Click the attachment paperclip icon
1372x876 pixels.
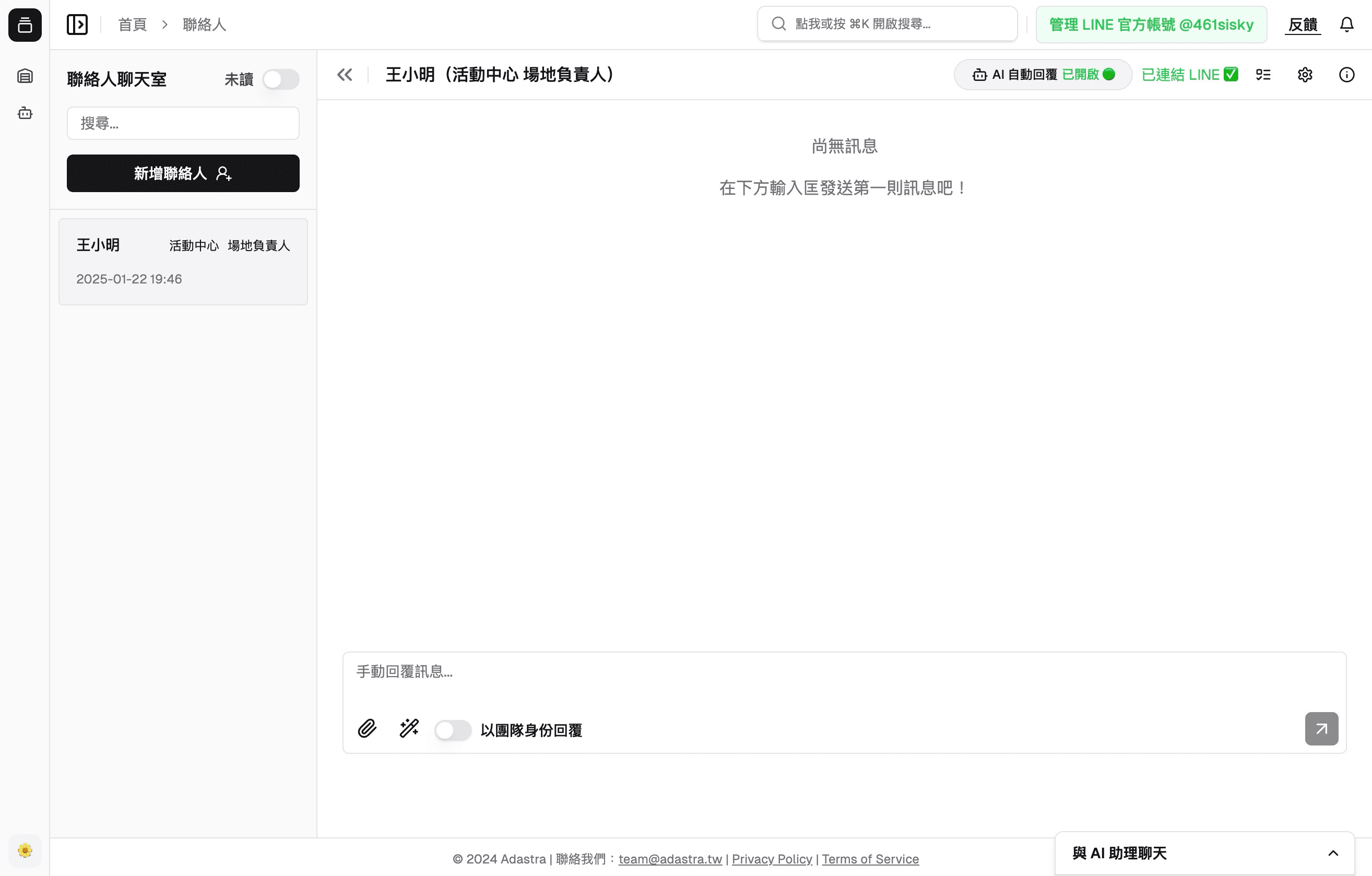click(367, 728)
